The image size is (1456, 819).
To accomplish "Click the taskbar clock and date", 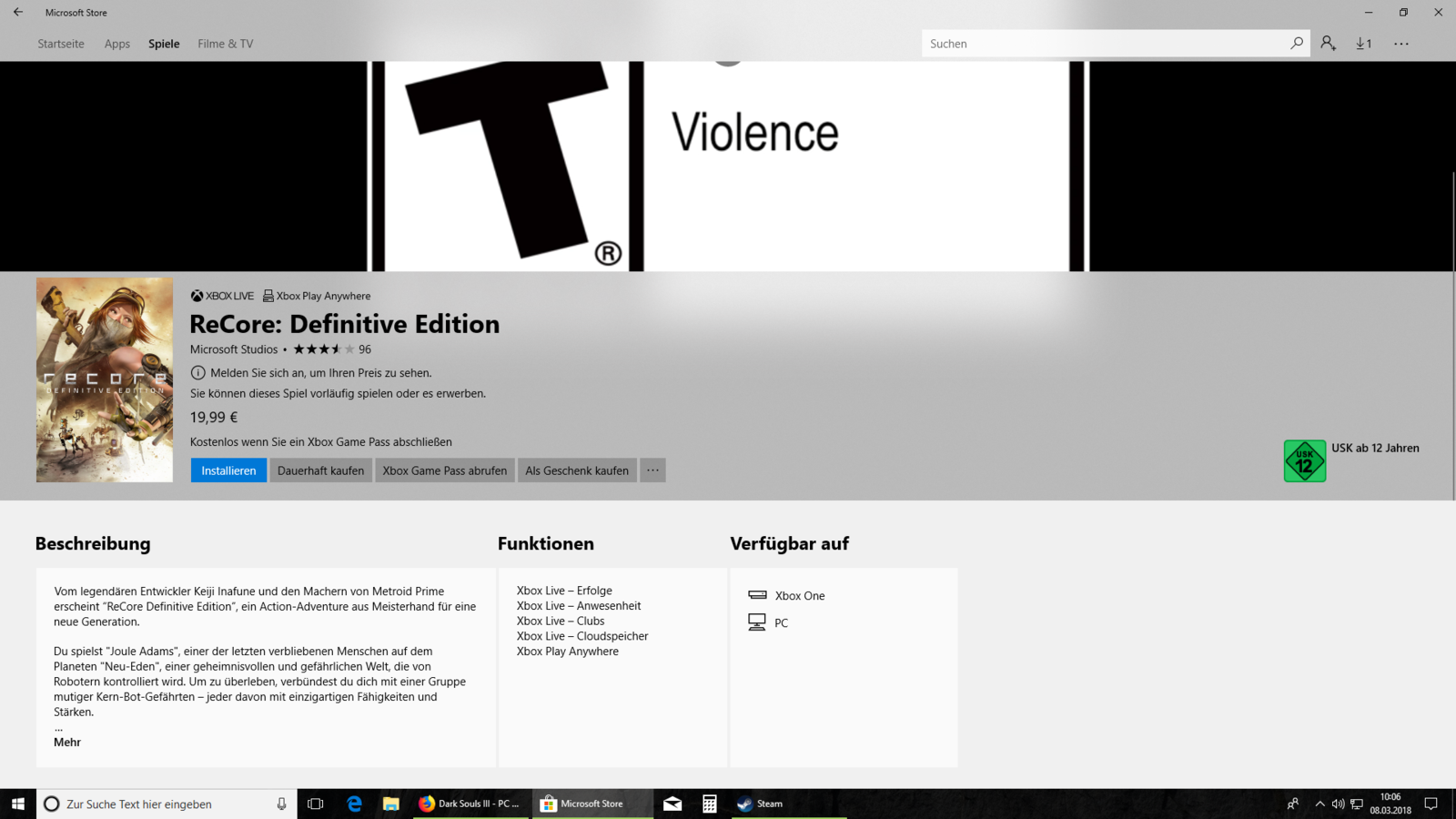I will pyautogui.click(x=1390, y=804).
